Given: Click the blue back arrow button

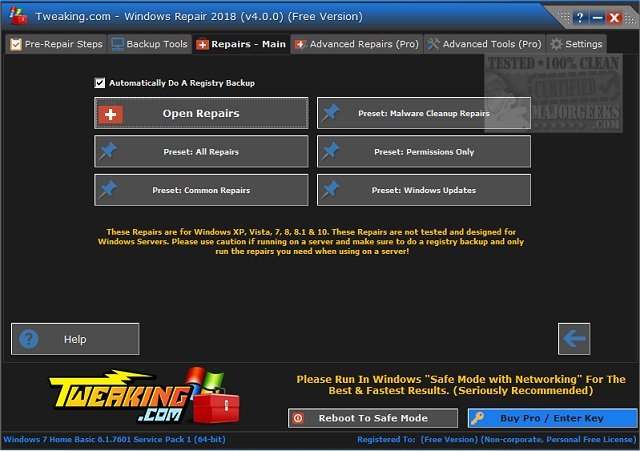Looking at the screenshot, I should click(x=574, y=339).
